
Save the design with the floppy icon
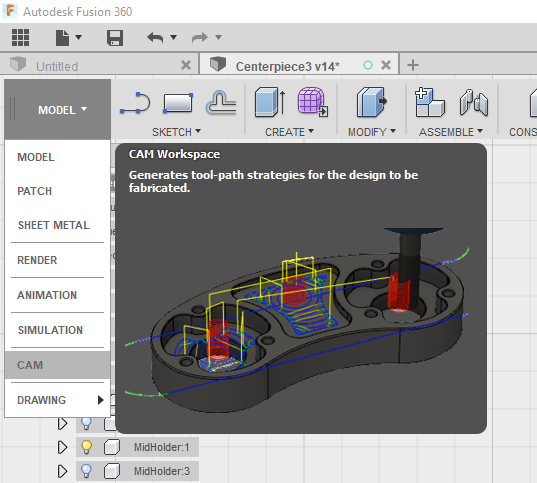(x=115, y=37)
